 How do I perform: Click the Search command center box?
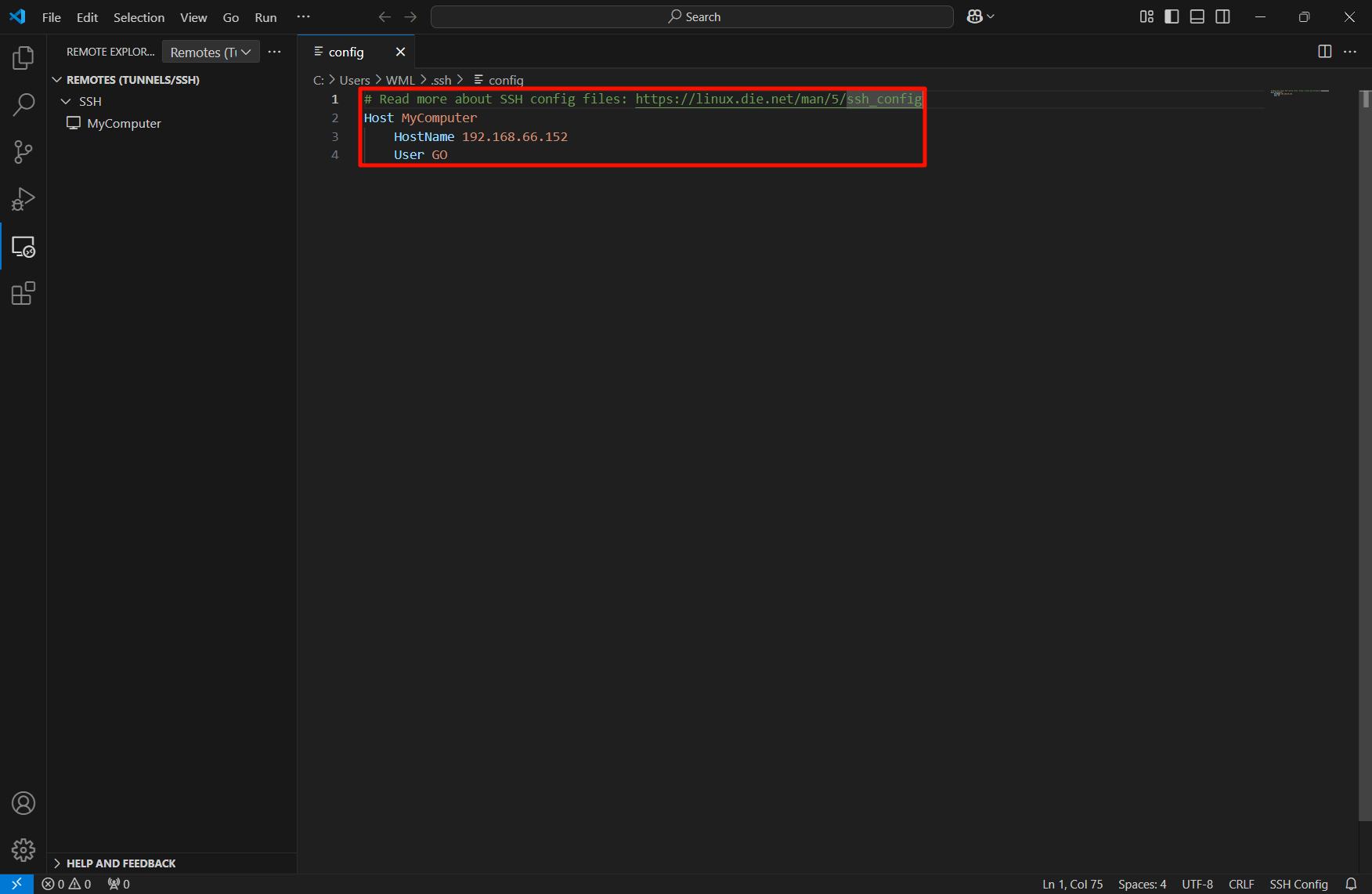click(x=692, y=17)
